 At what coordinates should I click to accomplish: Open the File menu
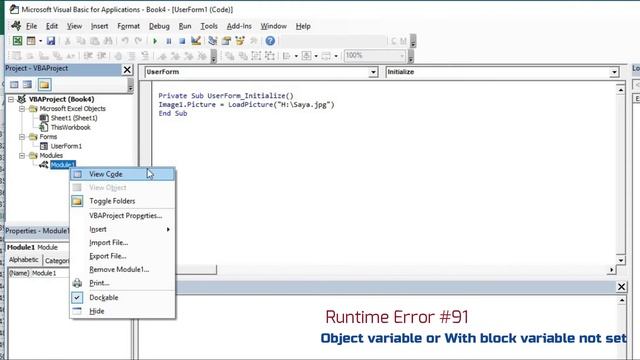(31, 26)
